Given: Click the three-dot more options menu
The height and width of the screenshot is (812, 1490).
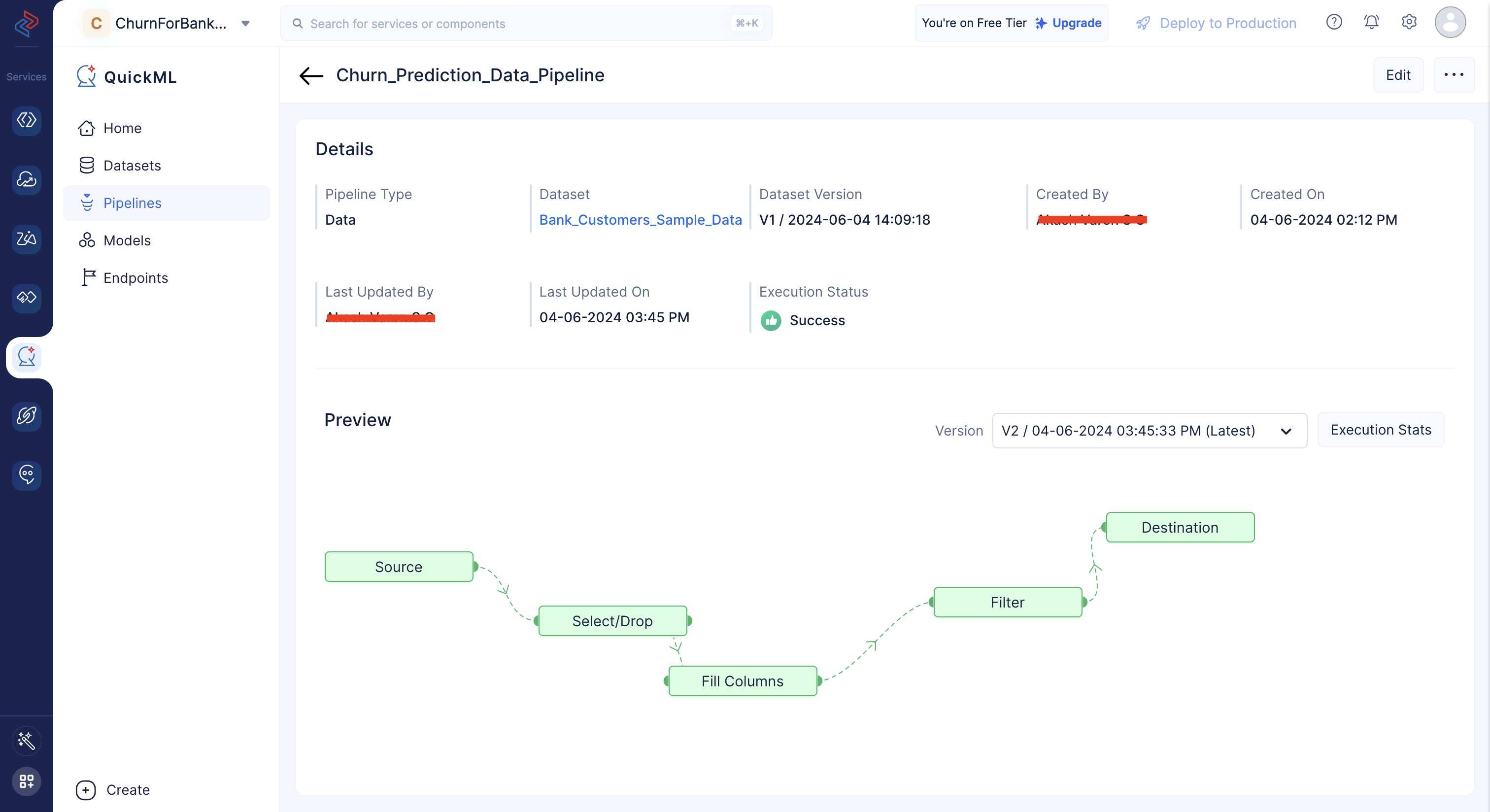Looking at the screenshot, I should click(1454, 74).
